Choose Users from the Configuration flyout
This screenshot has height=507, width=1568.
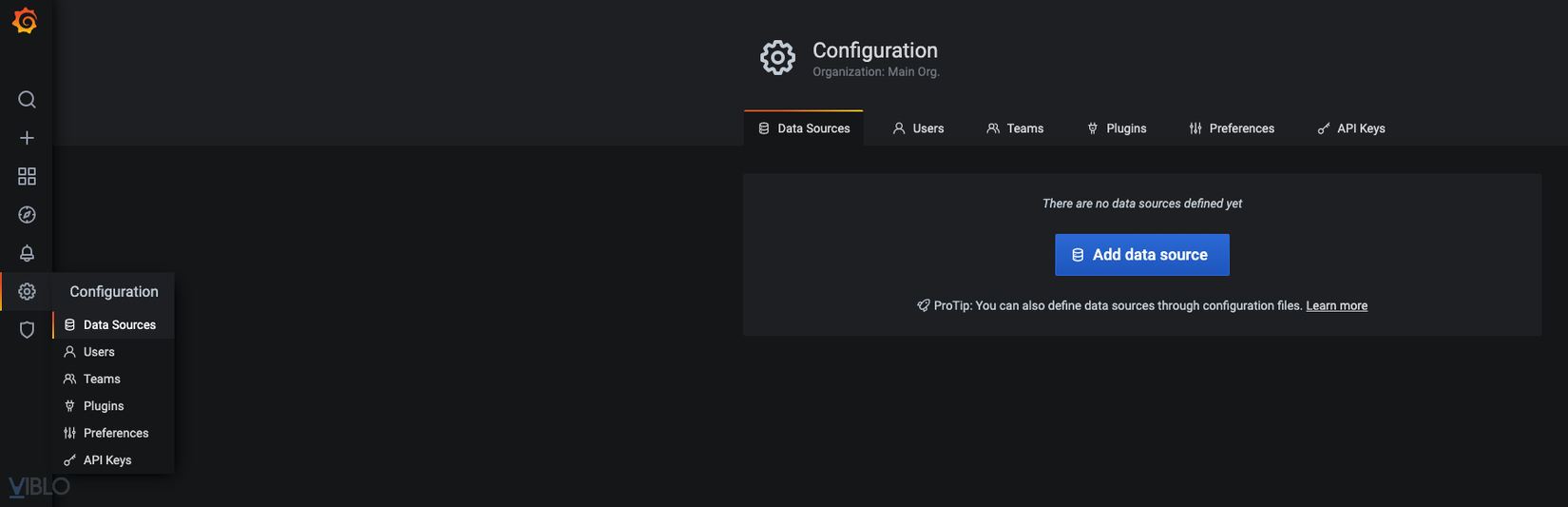pos(99,352)
